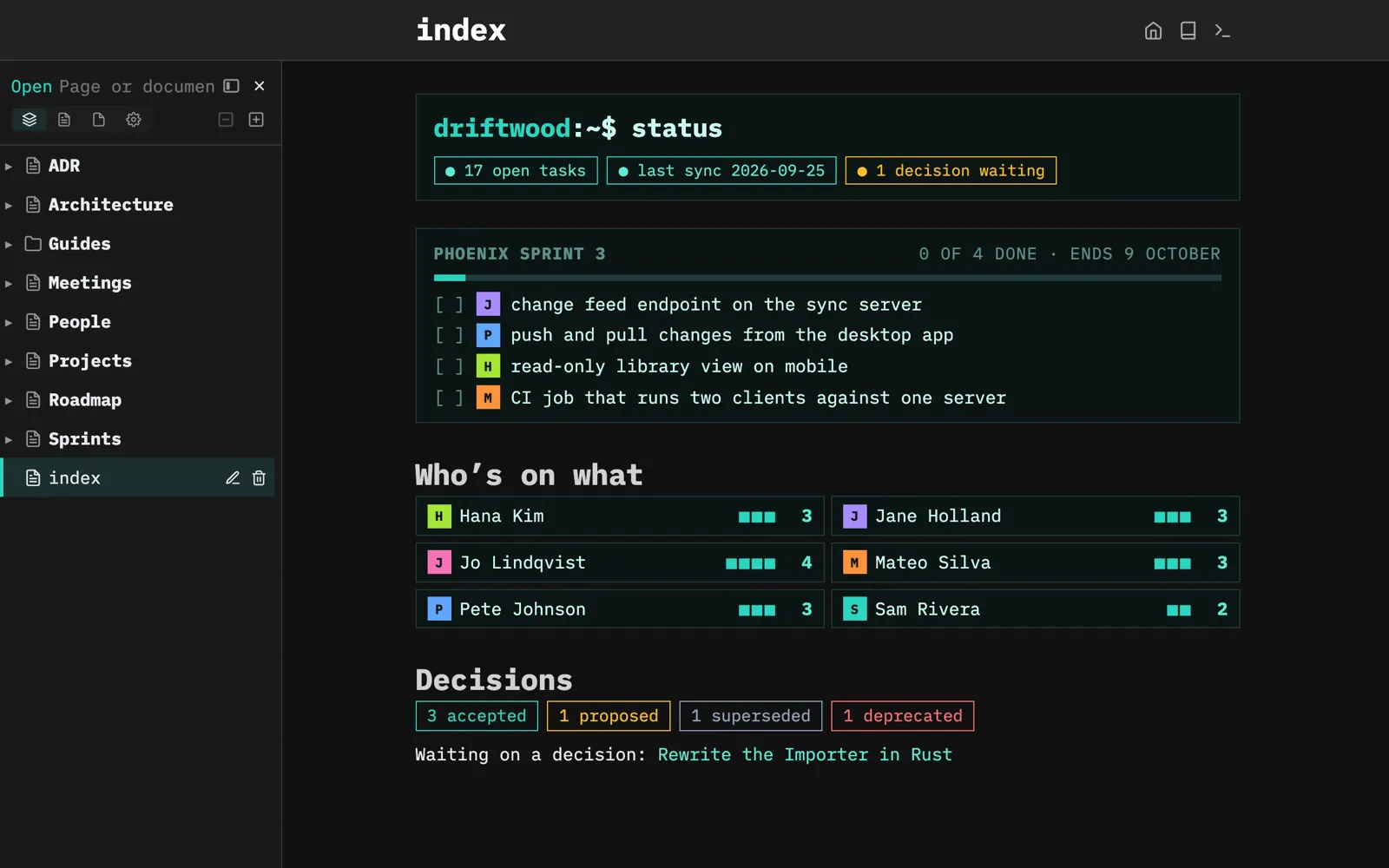Click the P avatar on the push and pull task

(488, 335)
